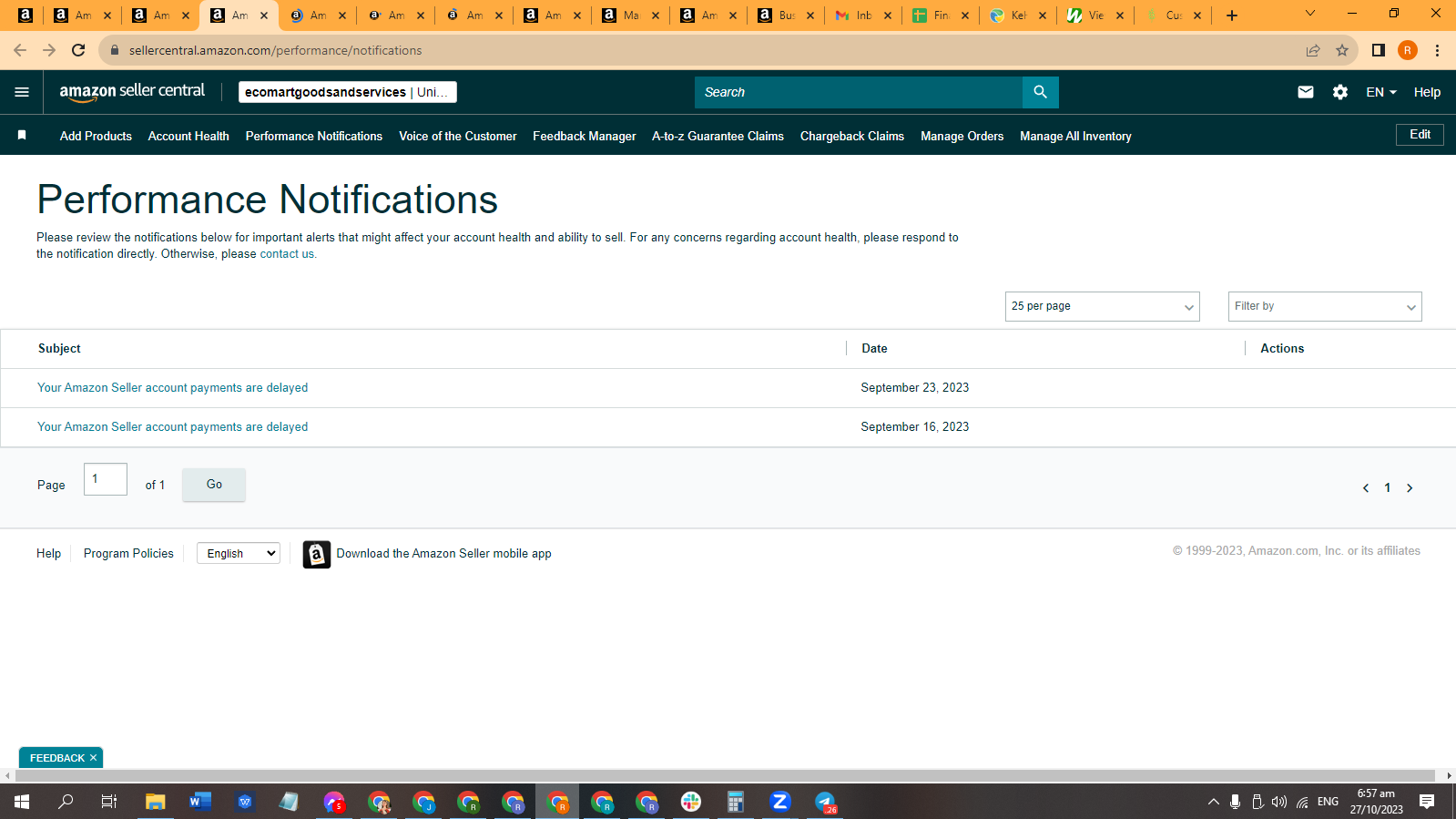Image resolution: width=1456 pixels, height=819 pixels.
Task: Open the tab search chevron
Action: (x=1309, y=14)
